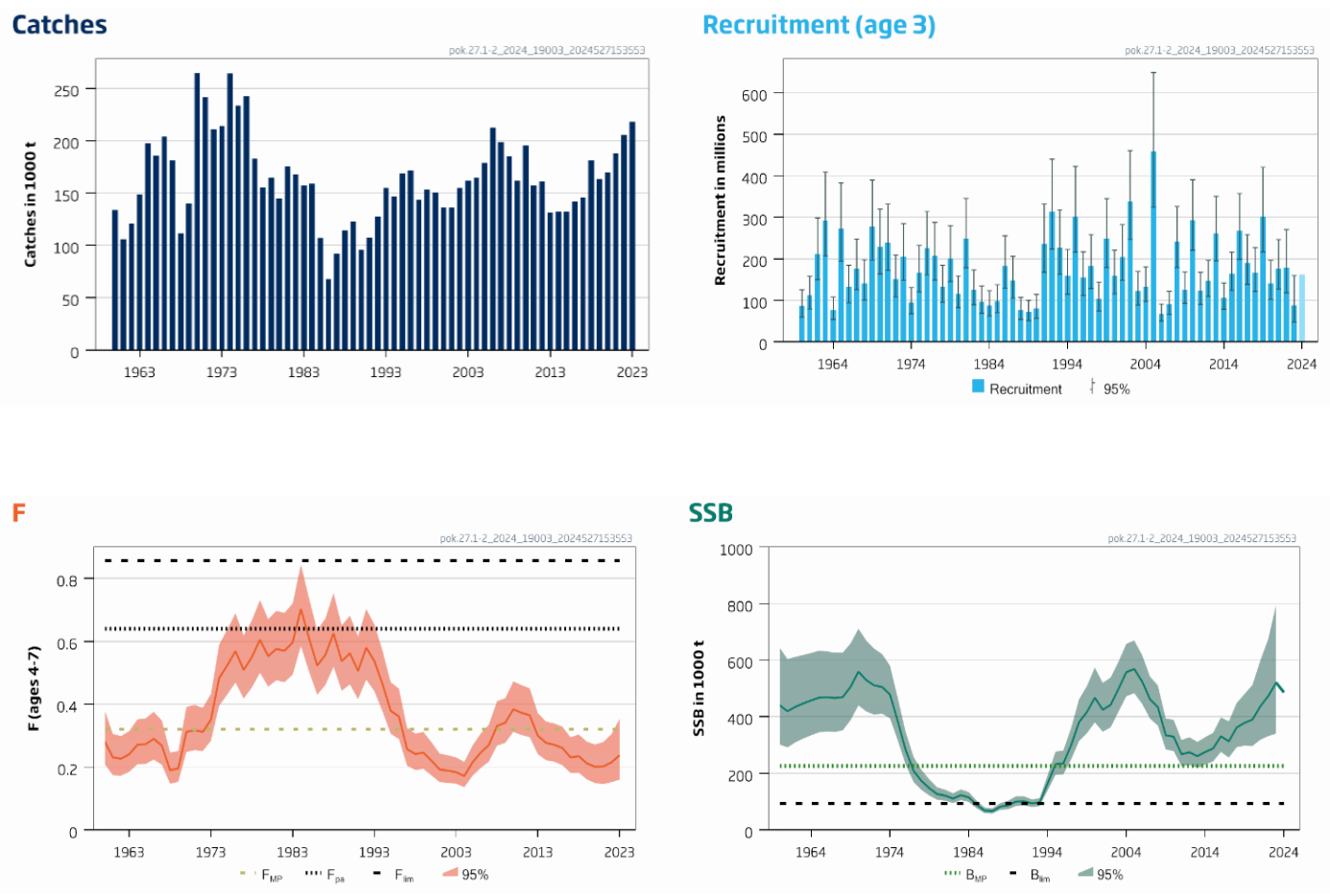Click the 2024 label on Recruitment x-axis

(1301, 365)
